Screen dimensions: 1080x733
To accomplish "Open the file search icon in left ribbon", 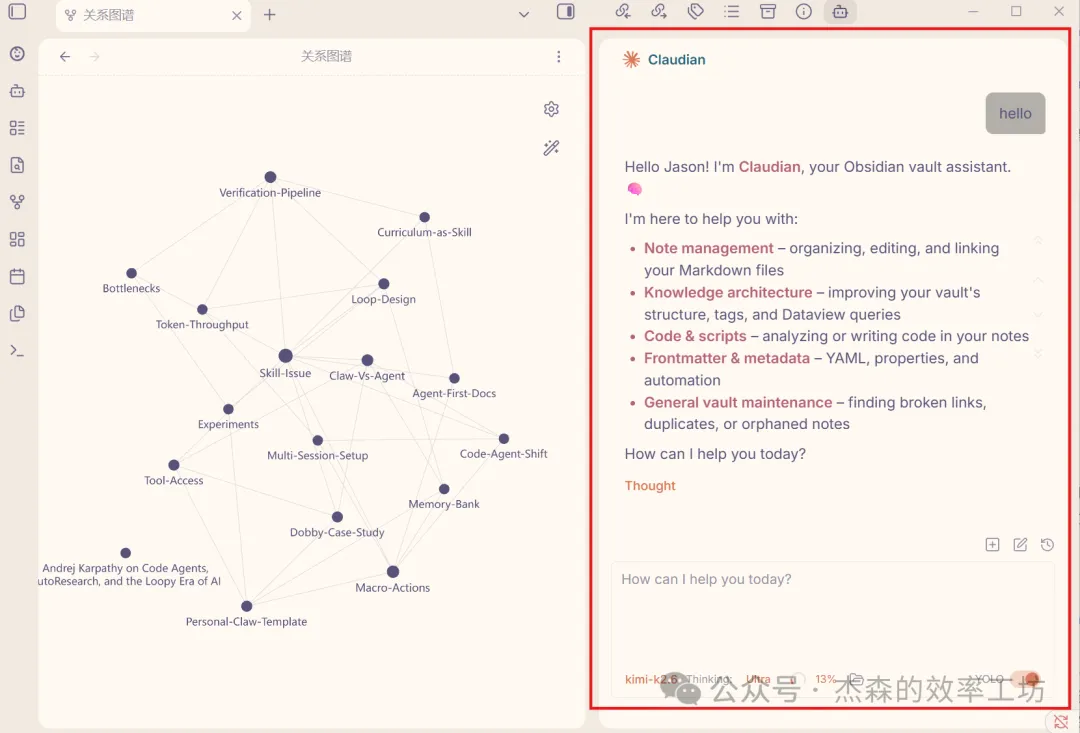I will click(17, 165).
